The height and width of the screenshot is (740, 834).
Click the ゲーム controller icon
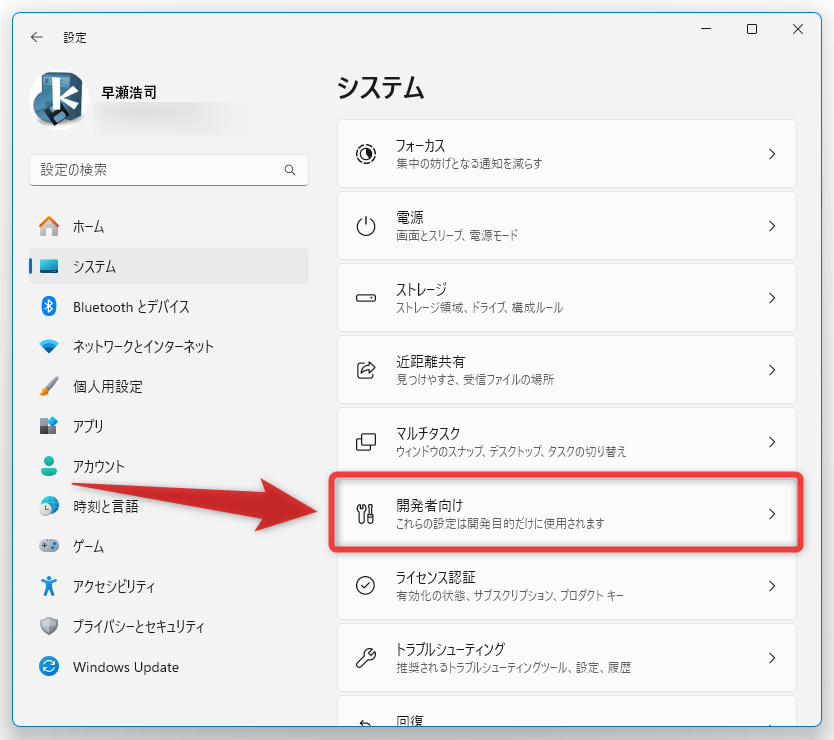49,546
